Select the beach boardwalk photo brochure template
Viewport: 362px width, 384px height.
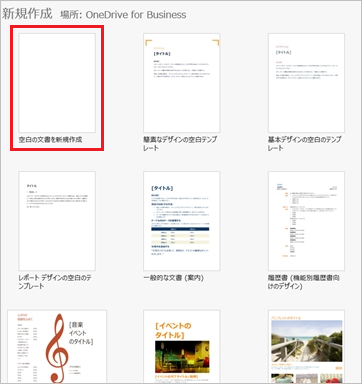tap(306, 341)
